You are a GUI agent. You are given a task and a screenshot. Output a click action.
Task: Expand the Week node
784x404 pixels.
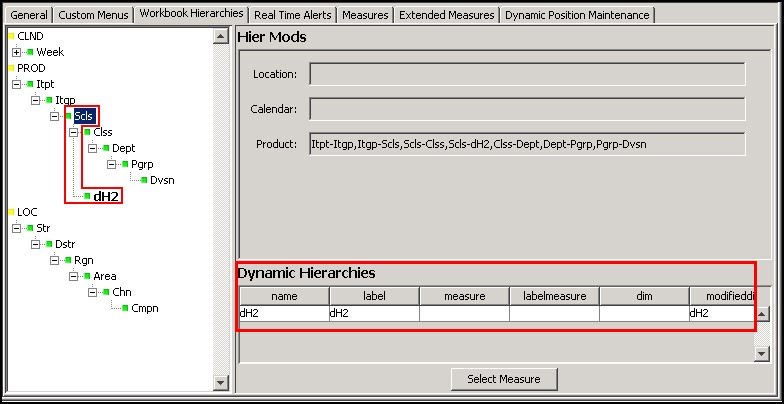[x=17, y=52]
